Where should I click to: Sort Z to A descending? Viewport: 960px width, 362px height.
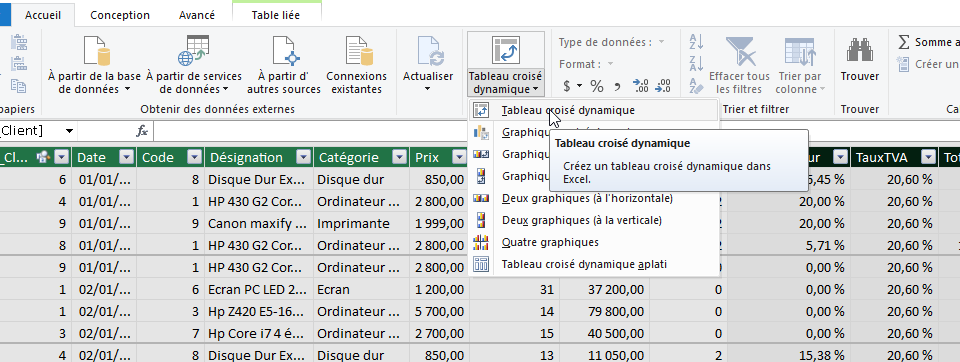click(696, 64)
